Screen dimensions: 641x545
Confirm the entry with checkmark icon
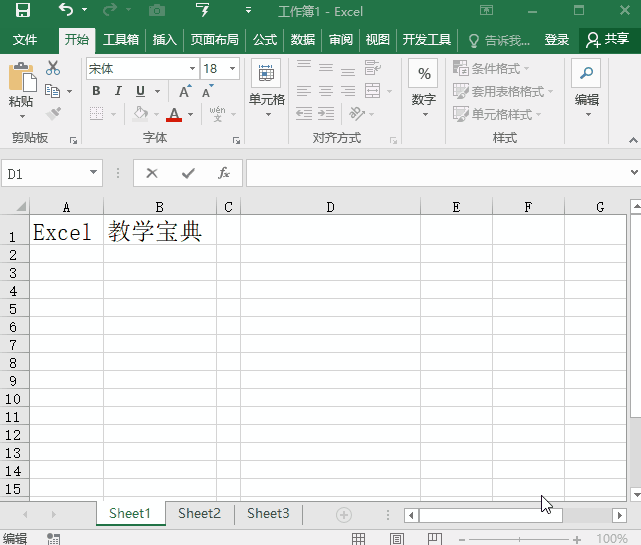(x=188, y=173)
